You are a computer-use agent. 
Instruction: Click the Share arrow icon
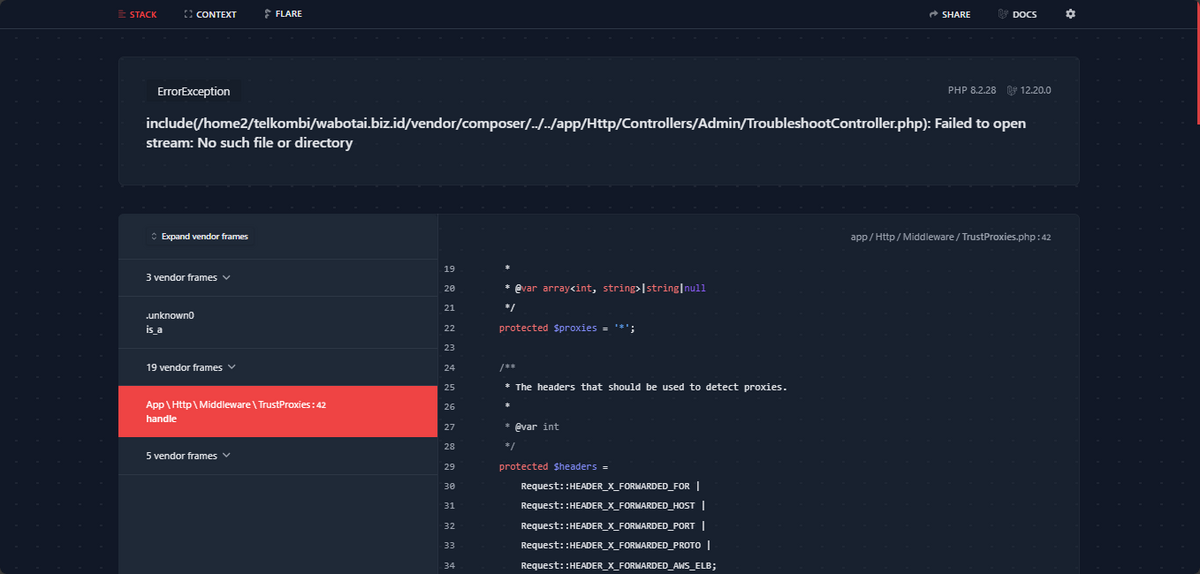(933, 15)
